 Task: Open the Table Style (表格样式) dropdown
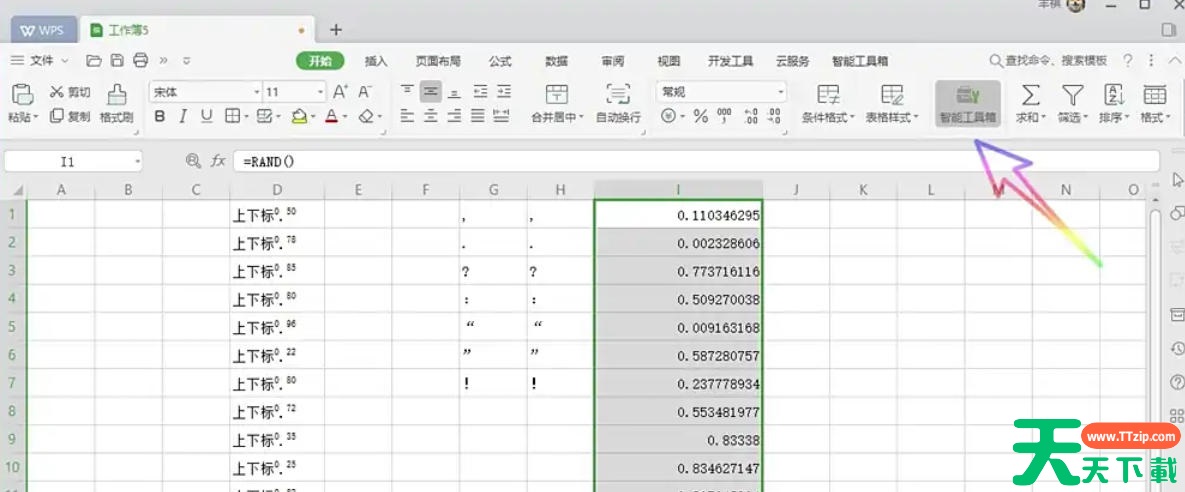coord(892,104)
